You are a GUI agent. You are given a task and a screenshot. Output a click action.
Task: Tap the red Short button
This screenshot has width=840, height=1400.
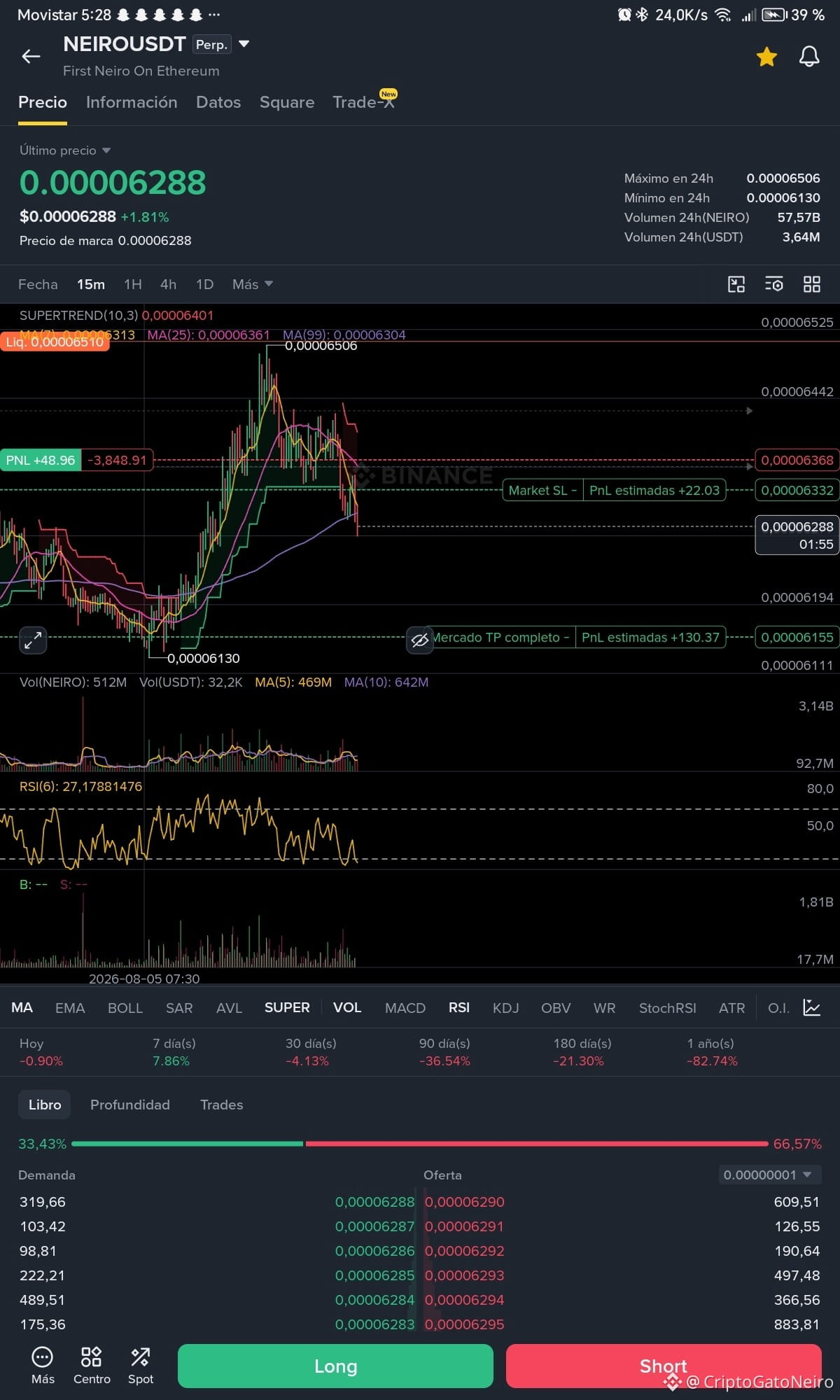tap(664, 1366)
